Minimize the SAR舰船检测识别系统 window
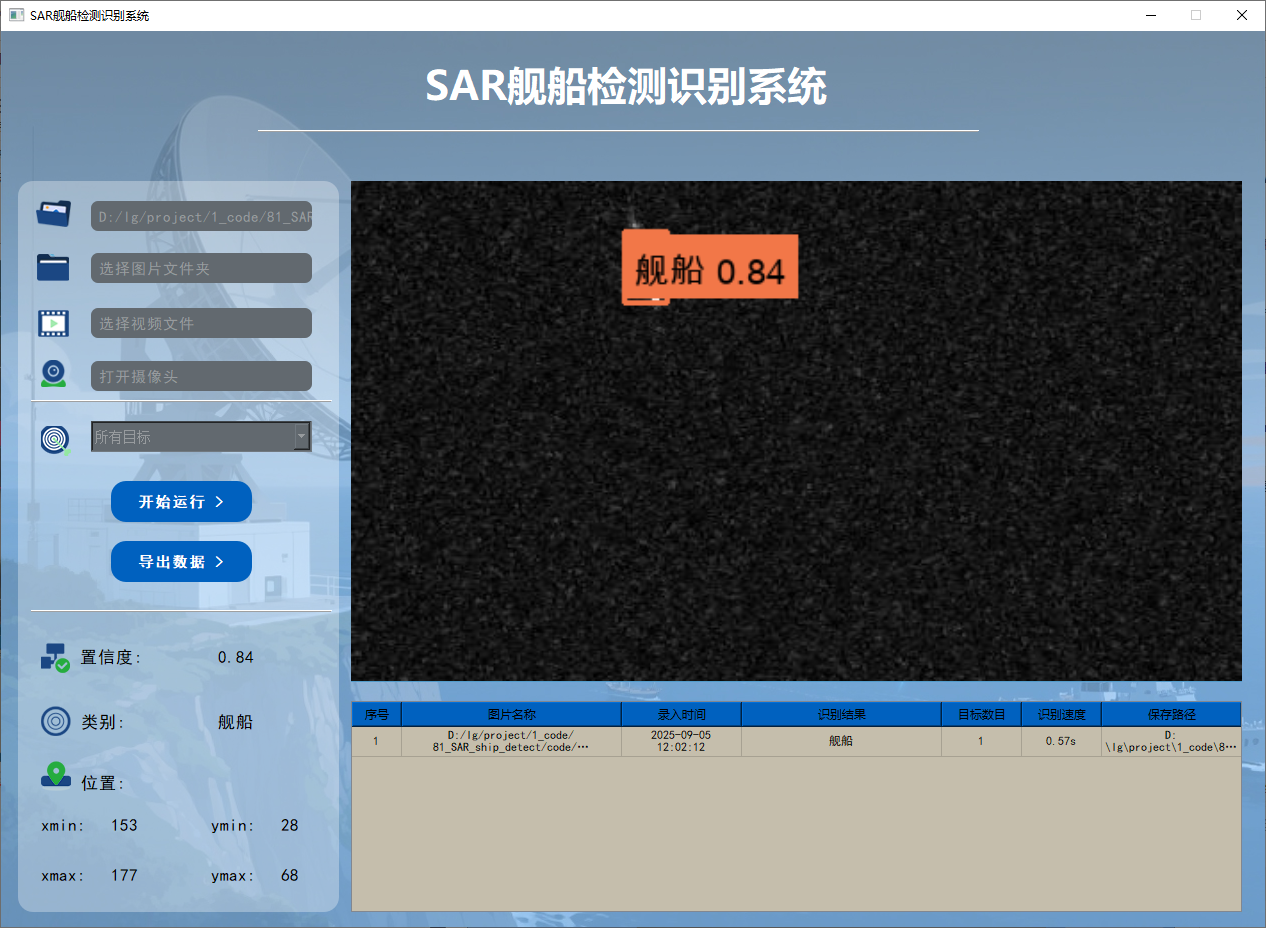Image resolution: width=1266 pixels, height=928 pixels. [x=1150, y=15]
